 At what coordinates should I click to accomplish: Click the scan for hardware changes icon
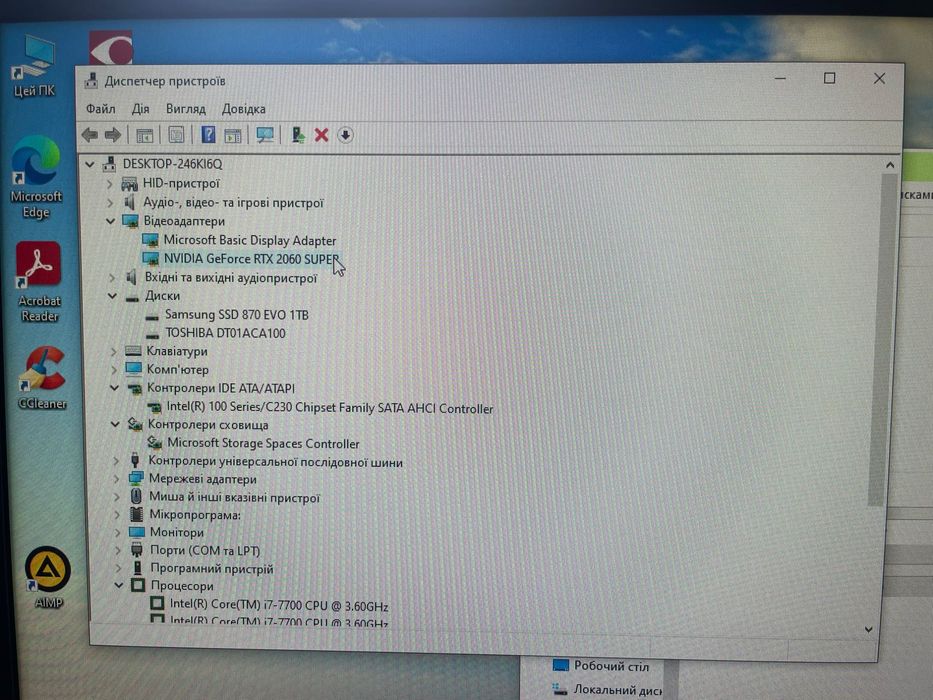click(265, 135)
